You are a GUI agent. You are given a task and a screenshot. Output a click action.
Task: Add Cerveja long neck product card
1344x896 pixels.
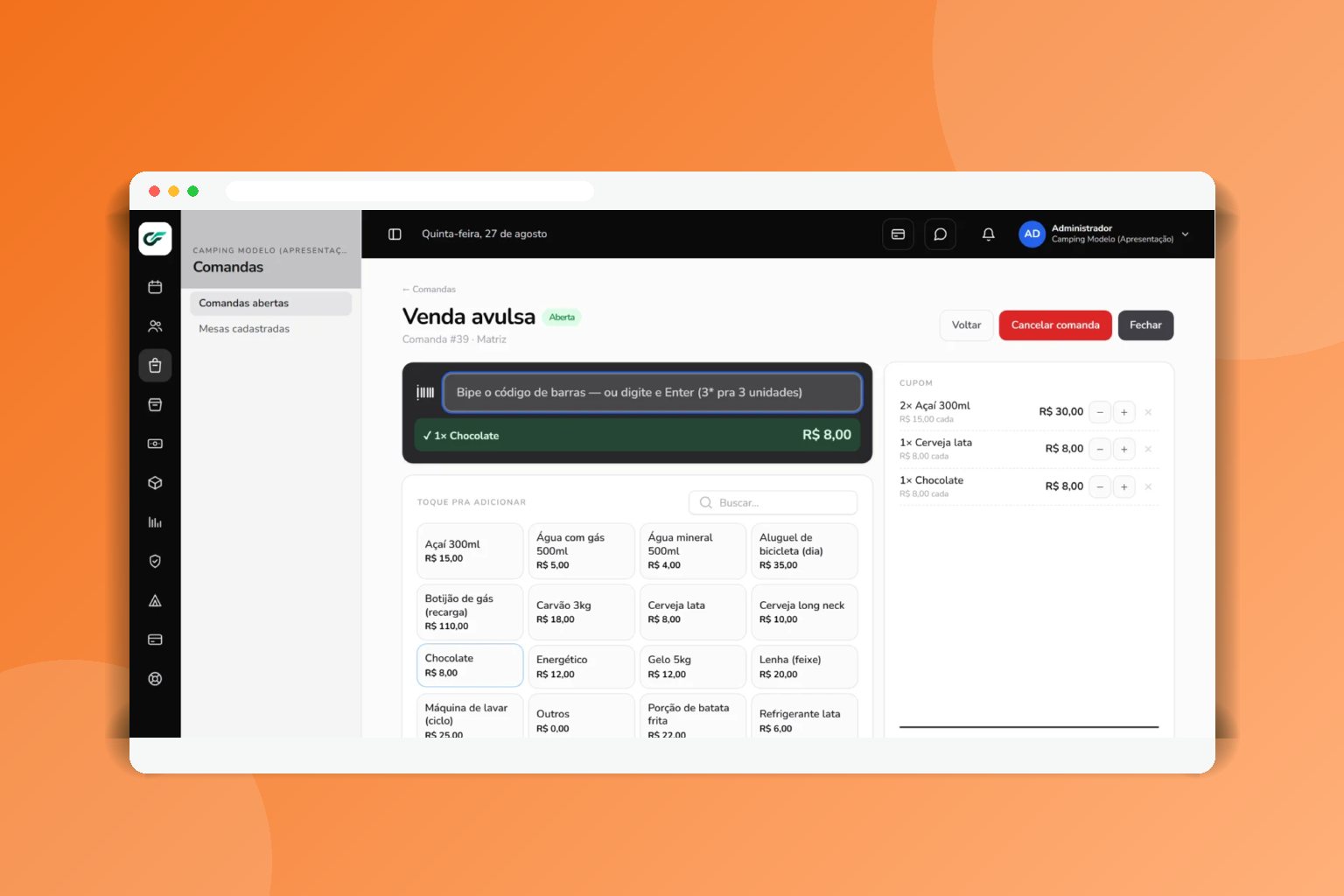pos(804,612)
